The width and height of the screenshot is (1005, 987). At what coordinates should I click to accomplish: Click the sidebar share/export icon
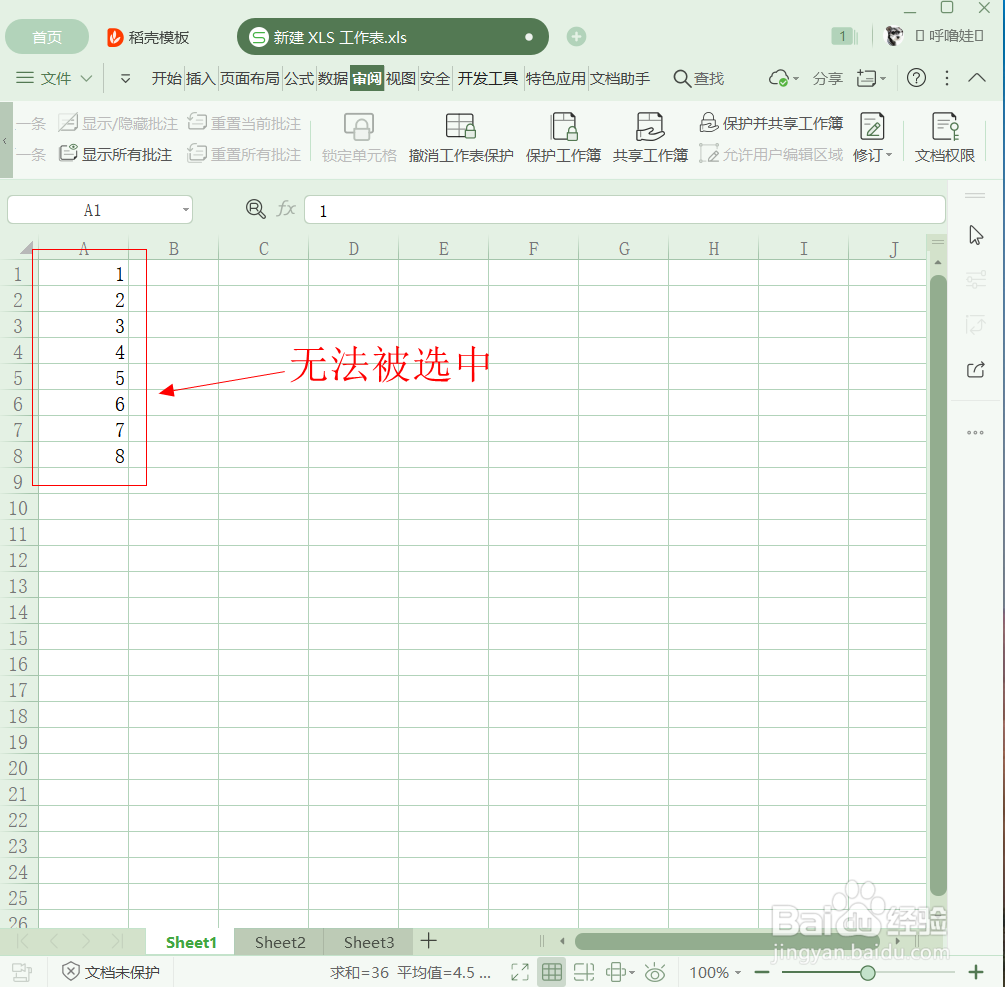click(x=976, y=370)
